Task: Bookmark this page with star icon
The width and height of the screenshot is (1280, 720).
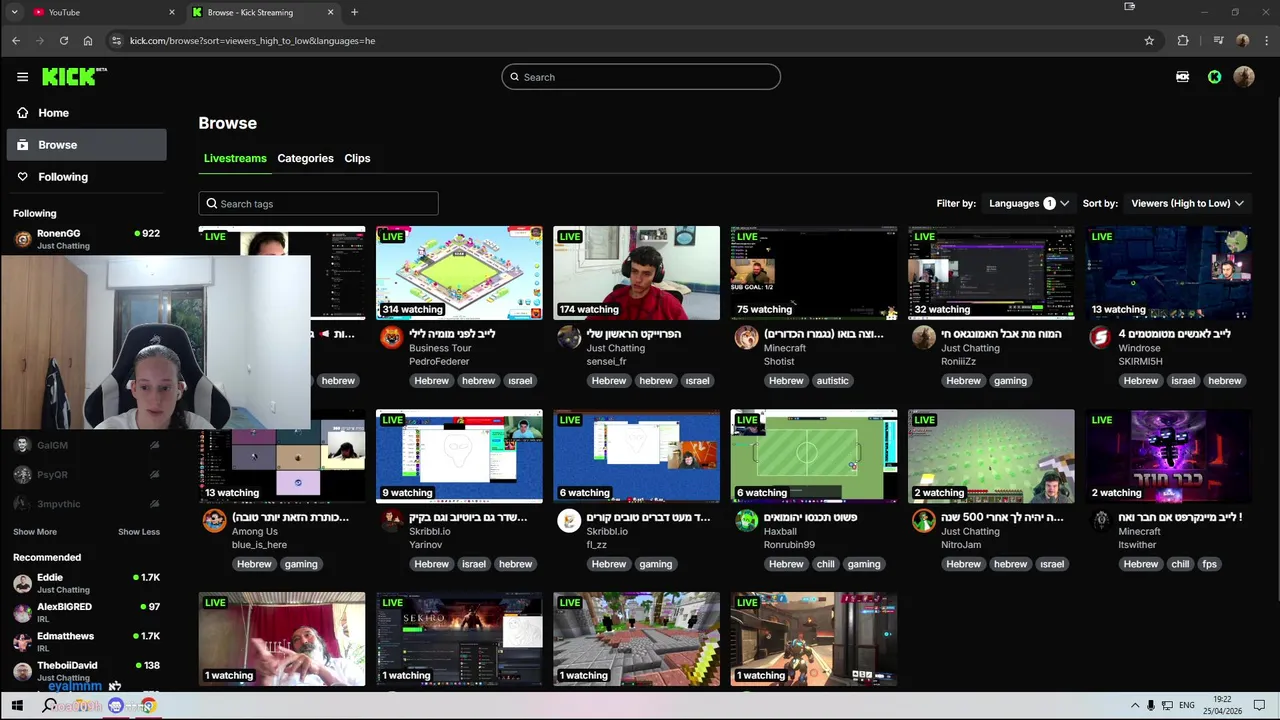Action: tap(1149, 41)
